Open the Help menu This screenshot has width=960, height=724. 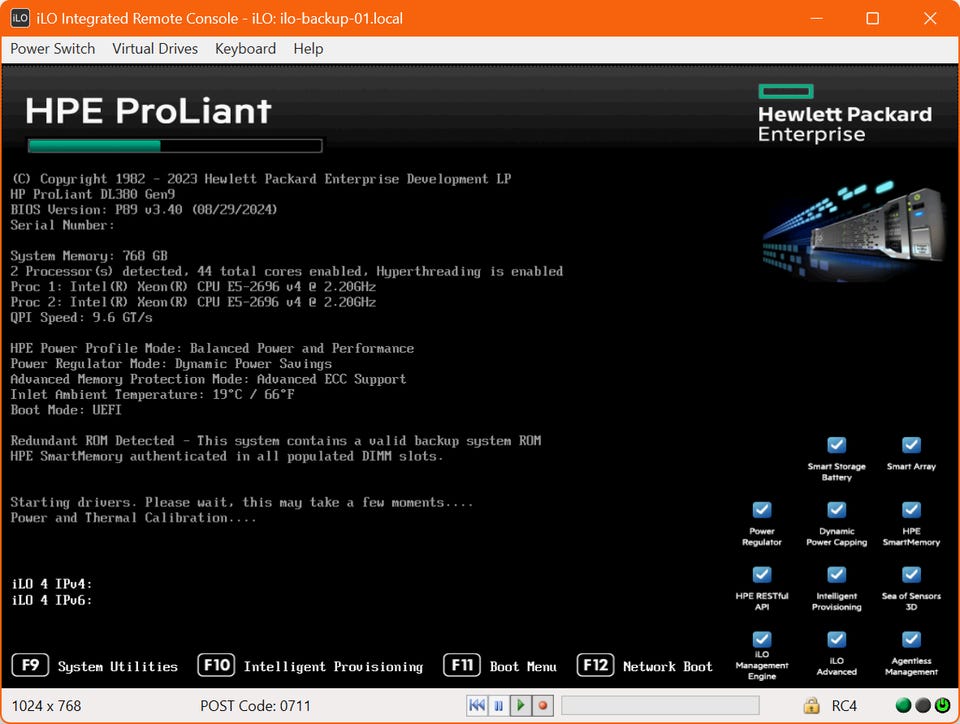308,49
